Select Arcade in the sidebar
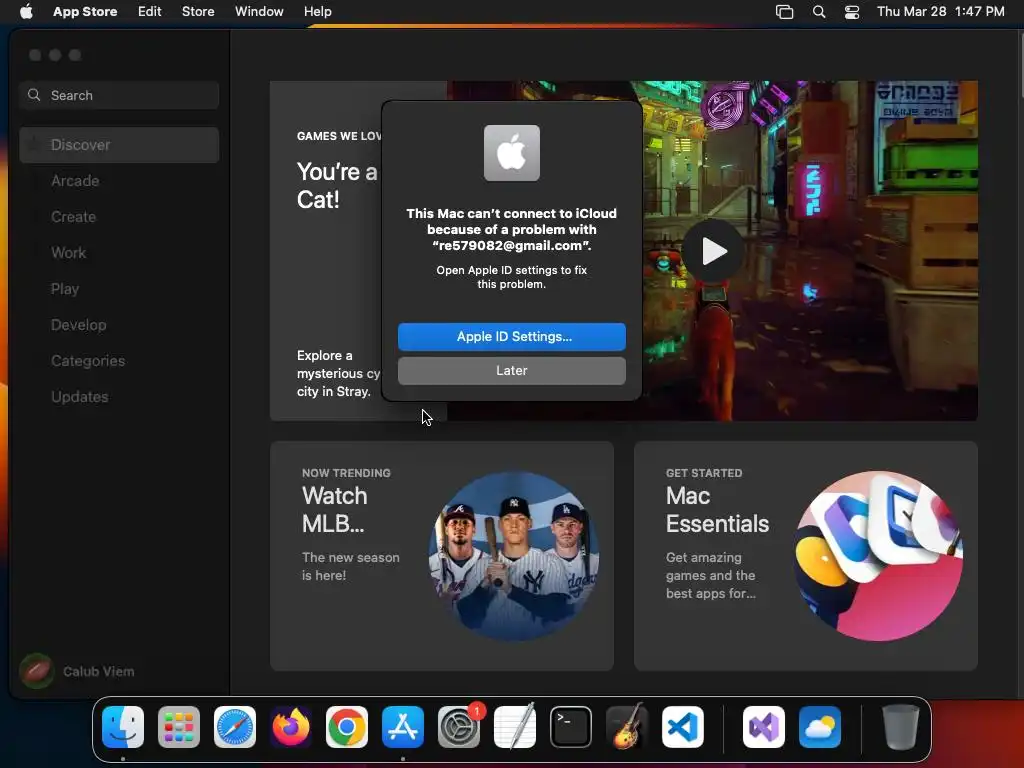Viewport: 1024px width, 768px height. [x=119, y=181]
